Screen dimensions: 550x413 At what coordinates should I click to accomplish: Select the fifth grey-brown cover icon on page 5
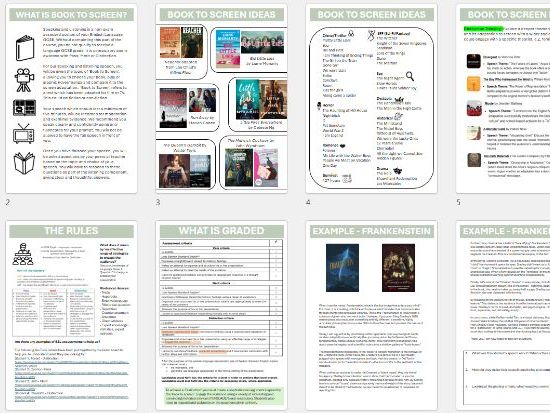point(474,160)
